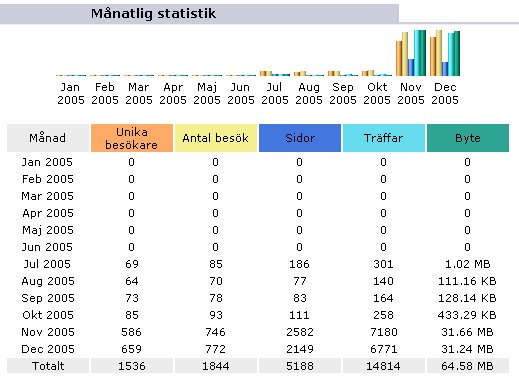Select the Månad column header
This screenshot has width=519, height=385.
click(48, 138)
